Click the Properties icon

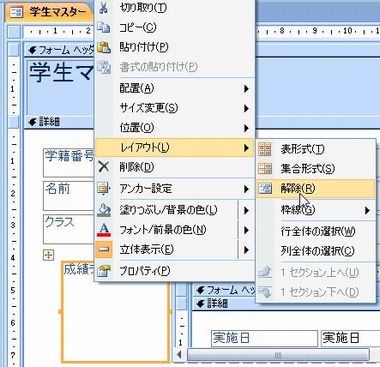[104, 270]
